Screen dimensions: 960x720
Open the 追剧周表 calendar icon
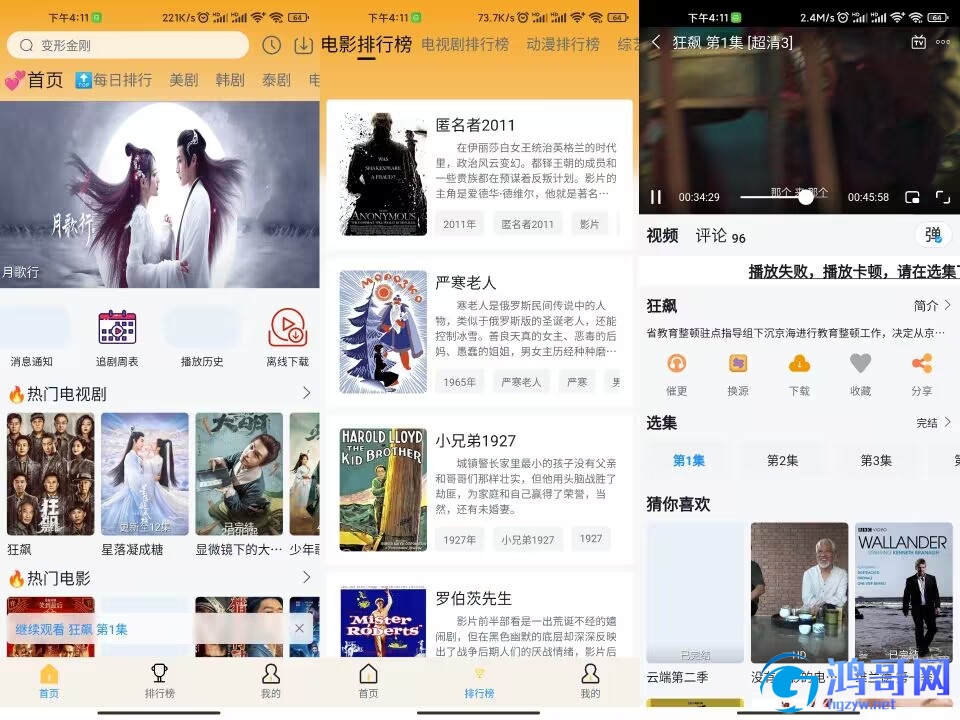click(117, 328)
